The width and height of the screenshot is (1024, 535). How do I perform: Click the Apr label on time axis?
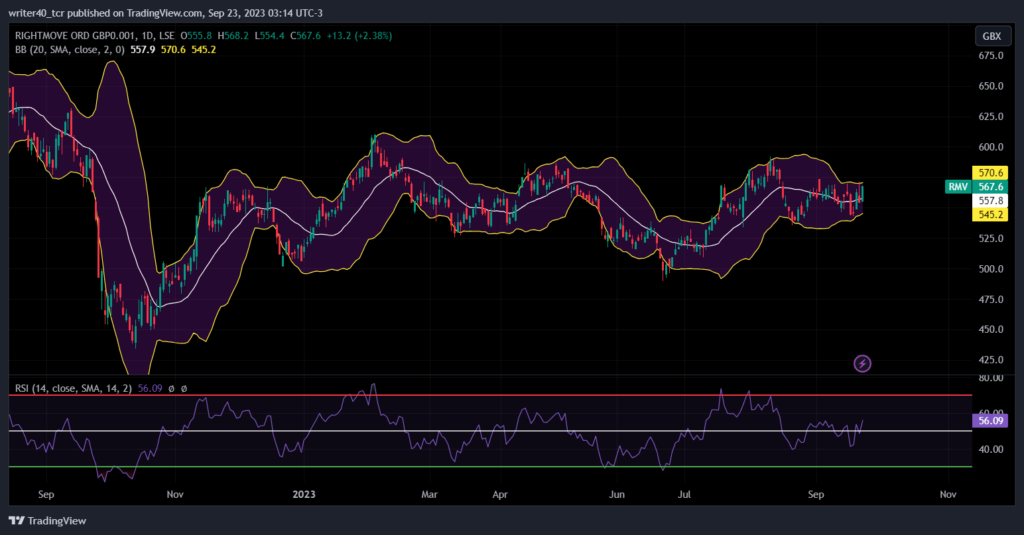[x=500, y=494]
